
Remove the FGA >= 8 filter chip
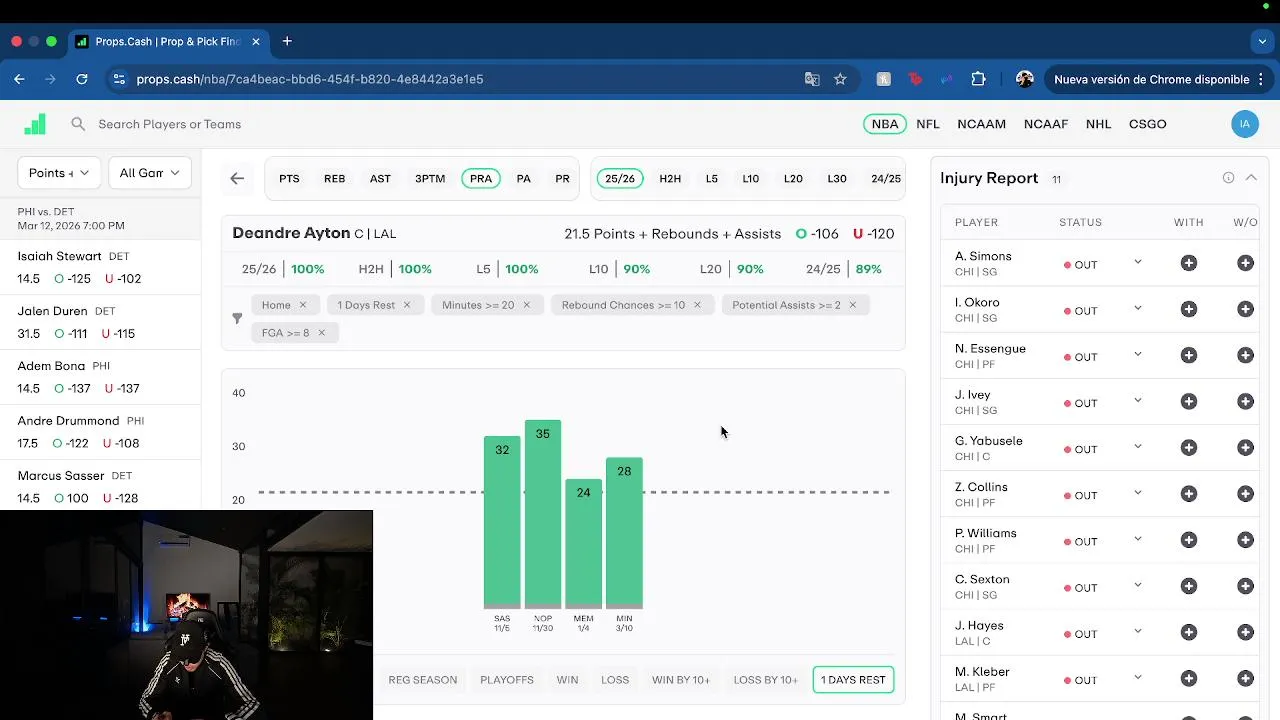(x=321, y=333)
